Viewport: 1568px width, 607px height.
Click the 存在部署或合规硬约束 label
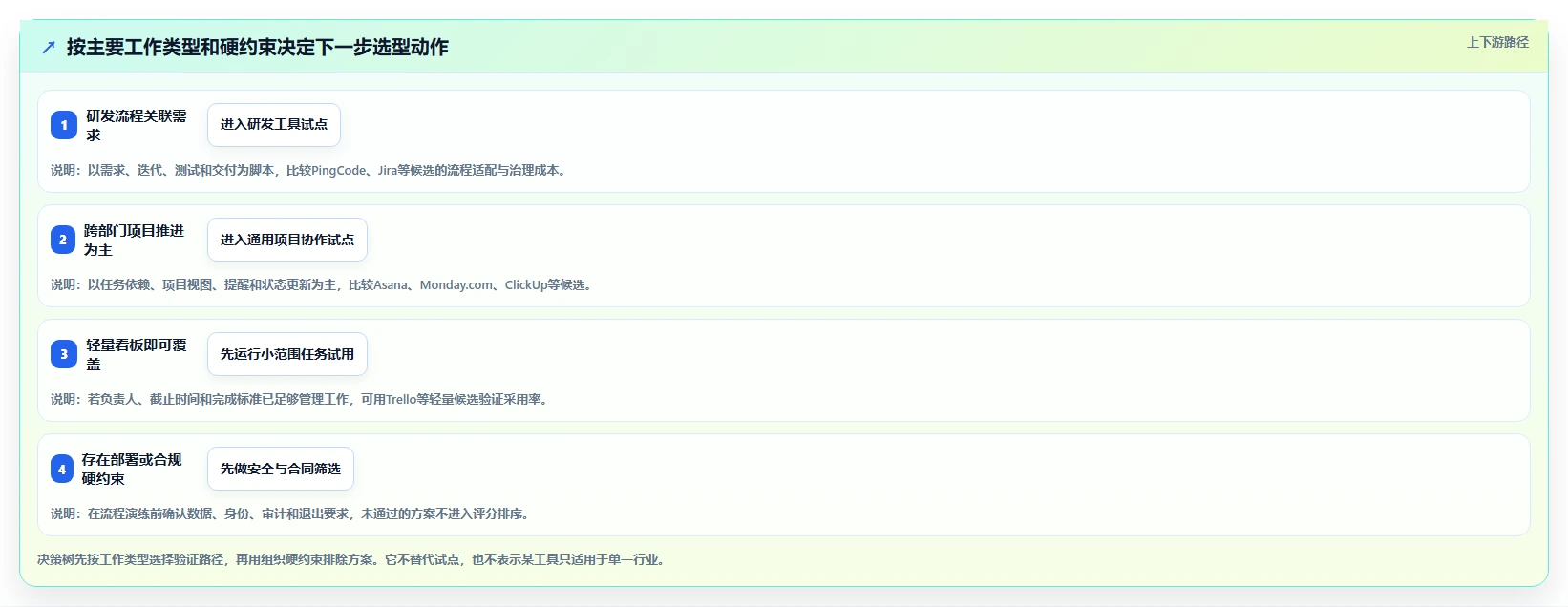coord(132,469)
